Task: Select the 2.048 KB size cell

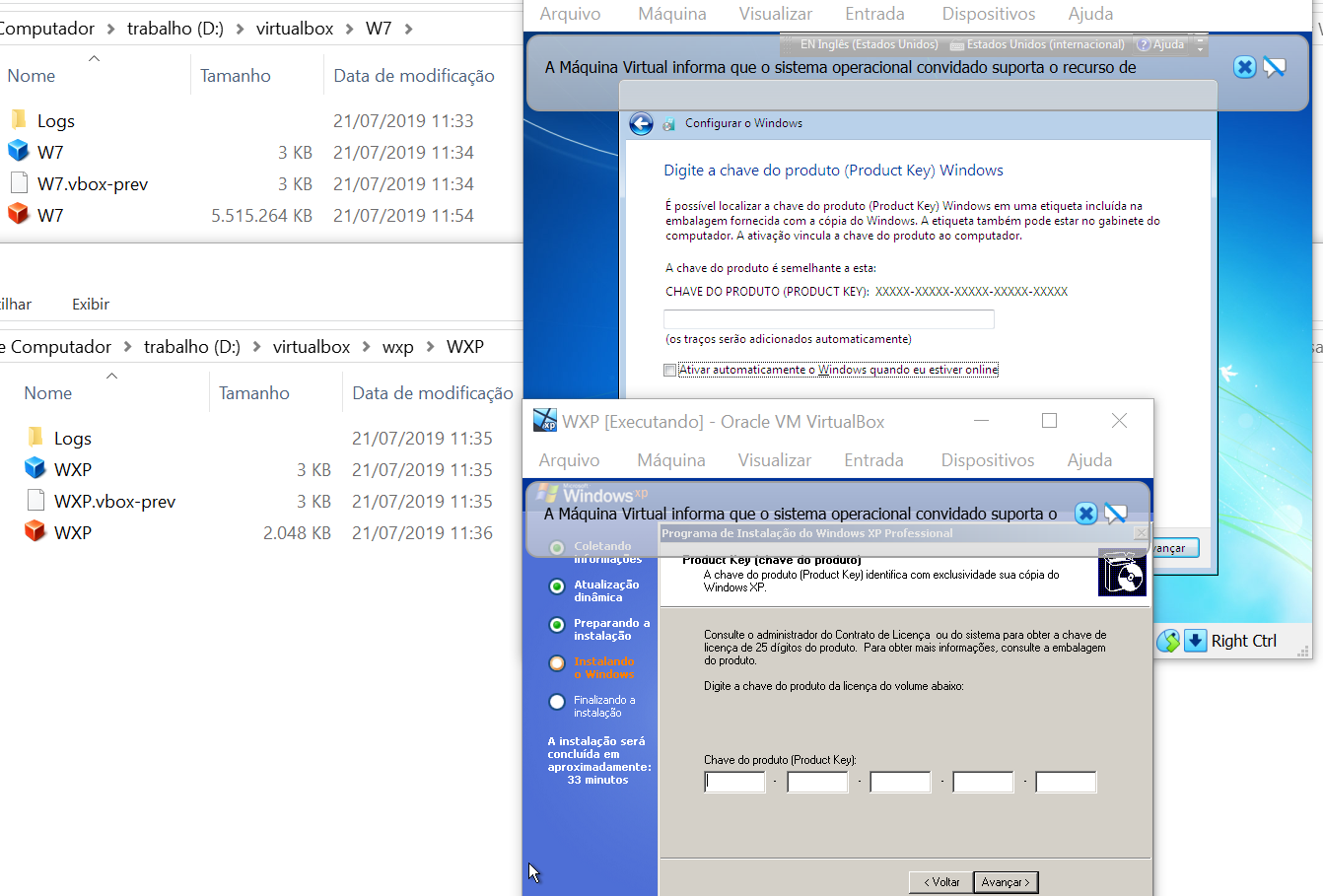Action: pos(297,532)
